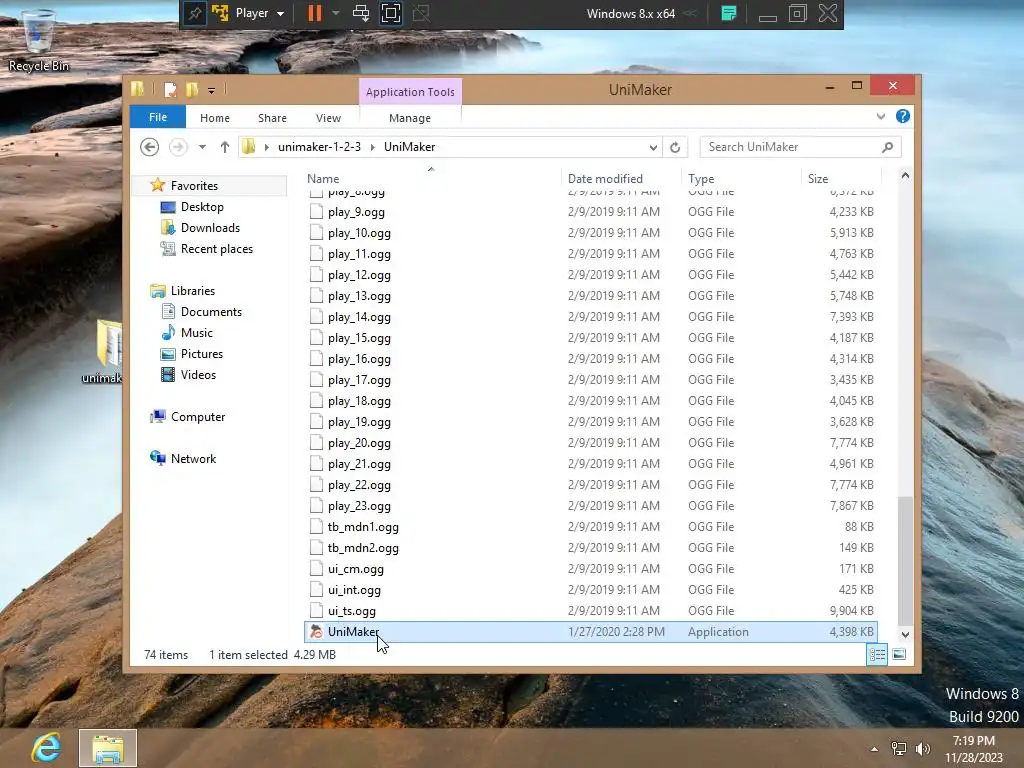Open the green VMware notes icon
The height and width of the screenshot is (768, 1024).
[x=729, y=13]
